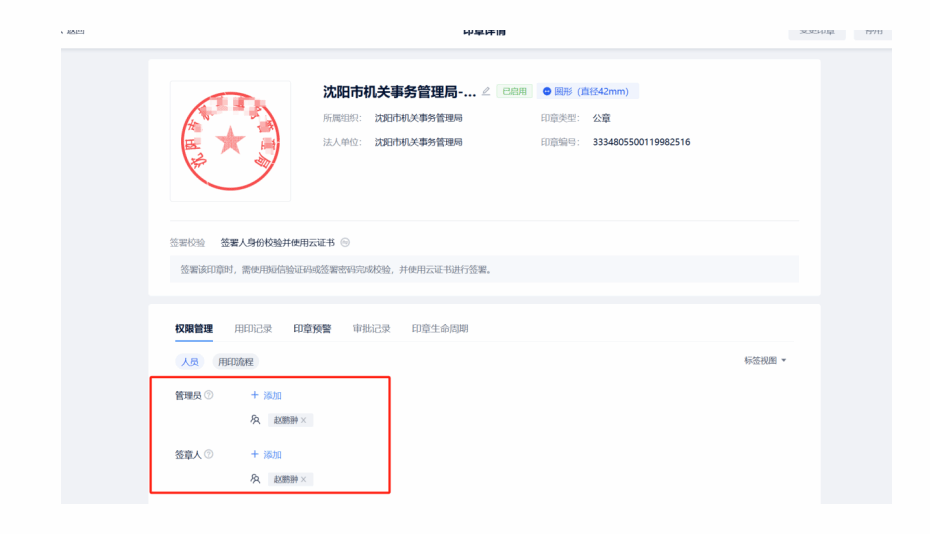Viewport: 930px width, 534px height.
Task: Switch to the 印章预警 tab
Action: point(312,329)
